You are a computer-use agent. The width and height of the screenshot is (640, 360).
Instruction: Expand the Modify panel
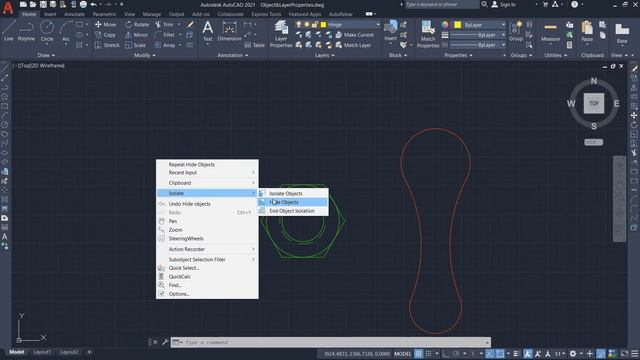[x=144, y=56]
